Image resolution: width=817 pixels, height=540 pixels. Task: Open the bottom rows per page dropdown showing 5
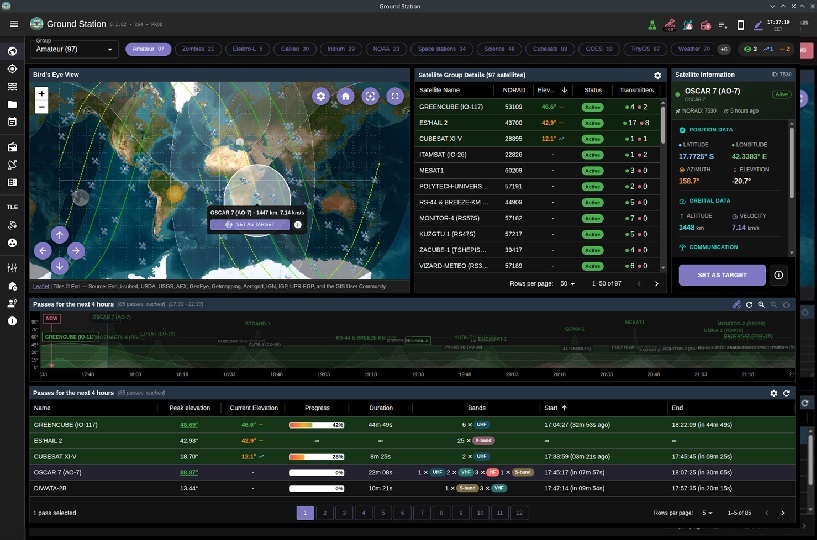[x=709, y=512]
